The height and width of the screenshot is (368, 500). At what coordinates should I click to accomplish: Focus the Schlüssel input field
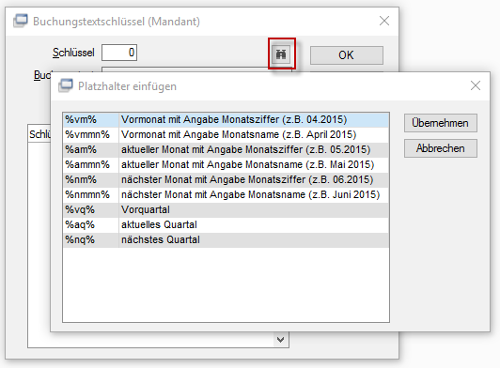tap(119, 52)
